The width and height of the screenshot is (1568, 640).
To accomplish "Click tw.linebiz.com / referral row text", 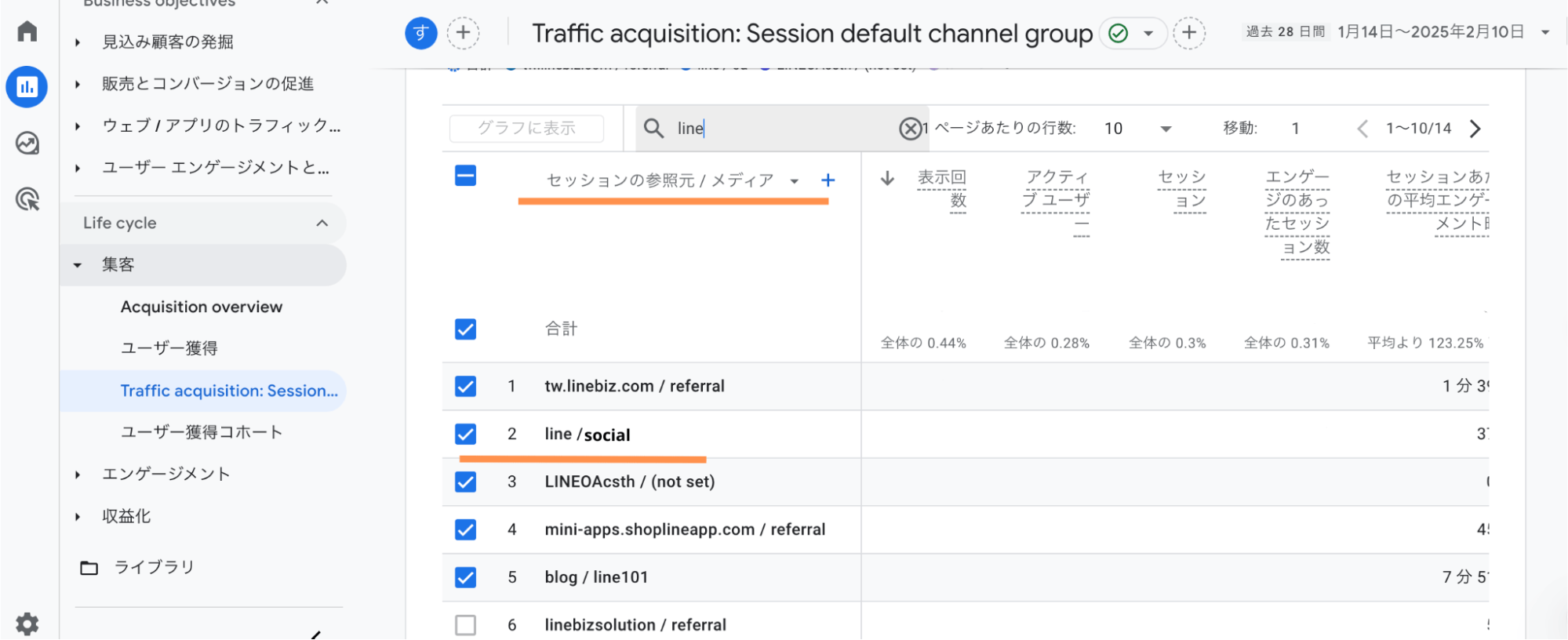I will (x=635, y=387).
